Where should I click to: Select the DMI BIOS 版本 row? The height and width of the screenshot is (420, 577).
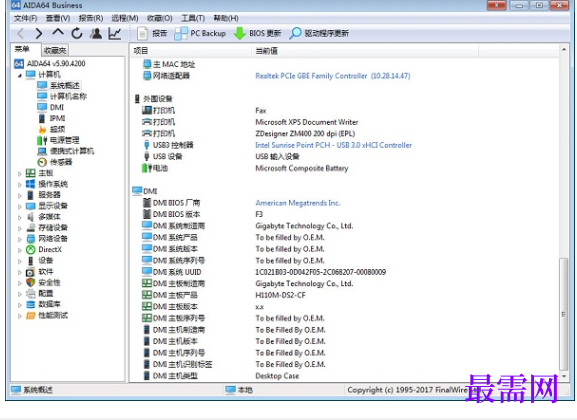pos(344,214)
